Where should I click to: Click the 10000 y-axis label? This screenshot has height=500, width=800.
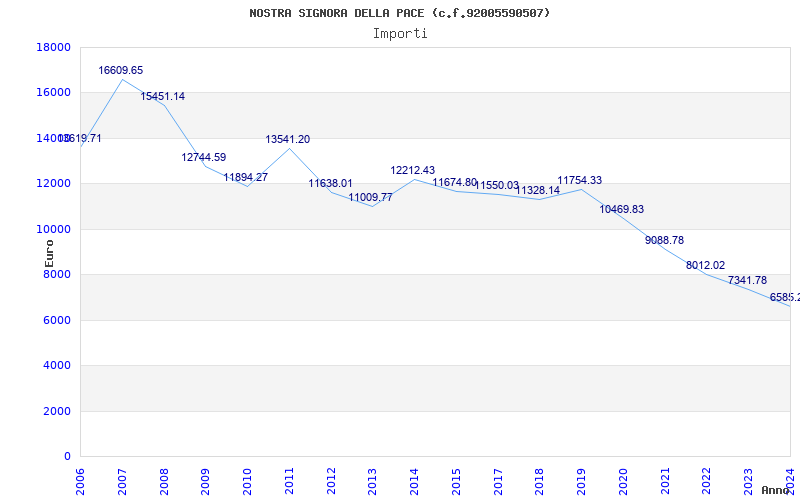[x=53, y=229]
